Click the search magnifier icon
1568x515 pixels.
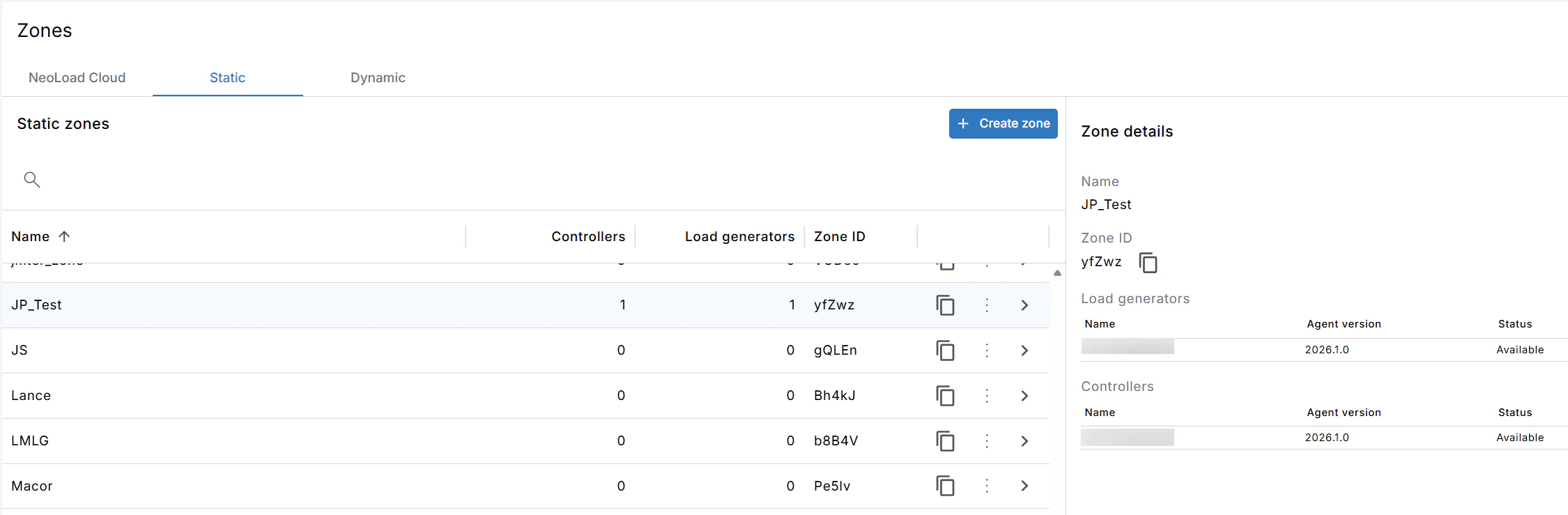pyautogui.click(x=32, y=180)
